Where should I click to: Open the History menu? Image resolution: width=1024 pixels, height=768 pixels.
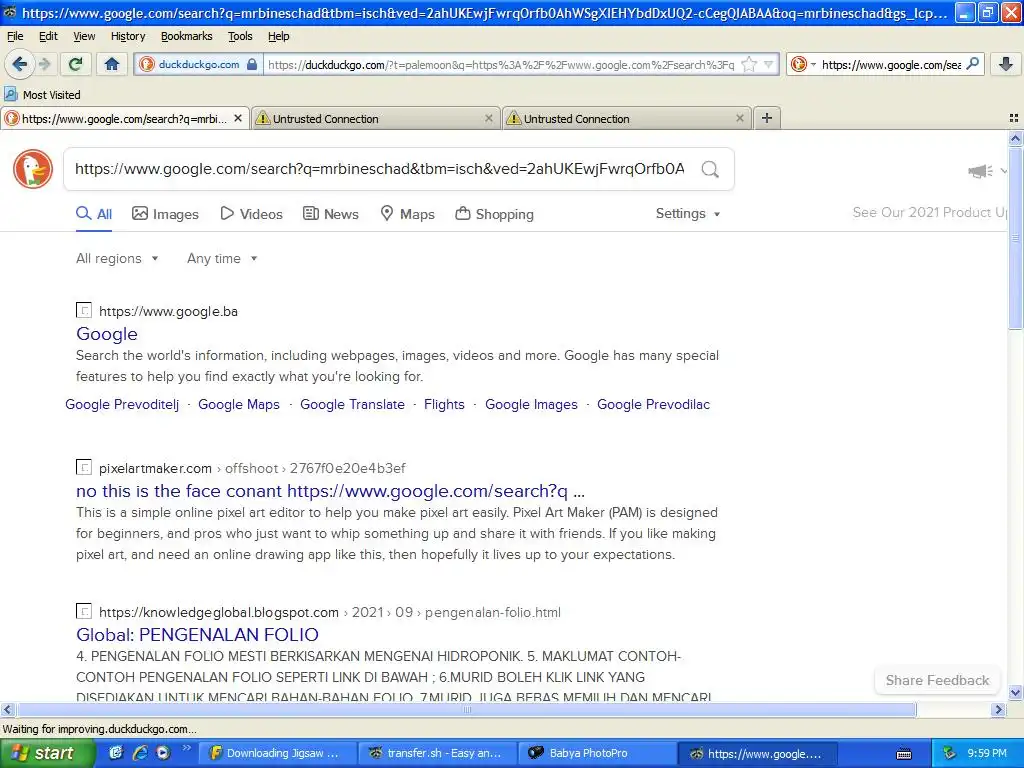click(x=128, y=36)
